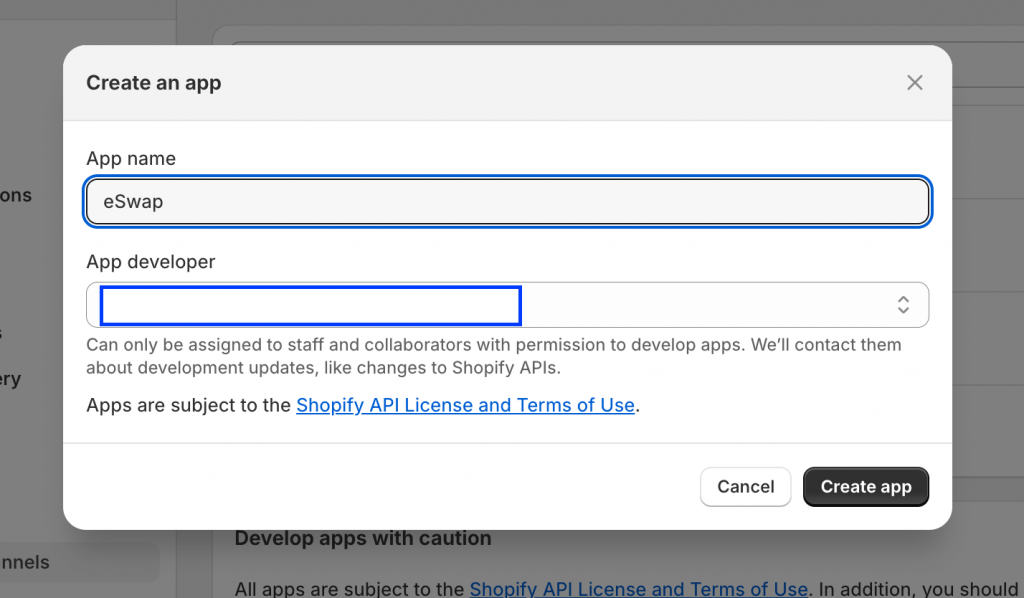The height and width of the screenshot is (598, 1024).
Task: Select the sidebar item ending in "nnels"
Action: [x=30, y=562]
